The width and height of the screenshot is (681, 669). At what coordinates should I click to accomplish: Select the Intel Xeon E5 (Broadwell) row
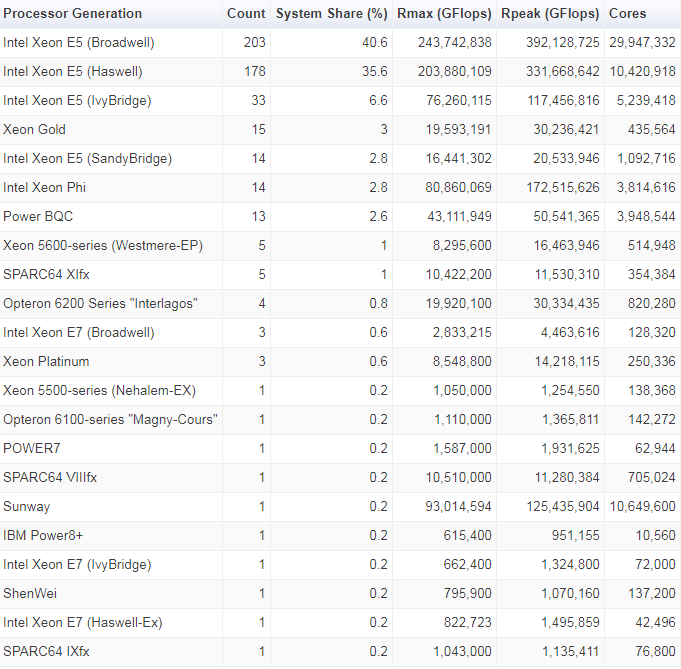340,43
